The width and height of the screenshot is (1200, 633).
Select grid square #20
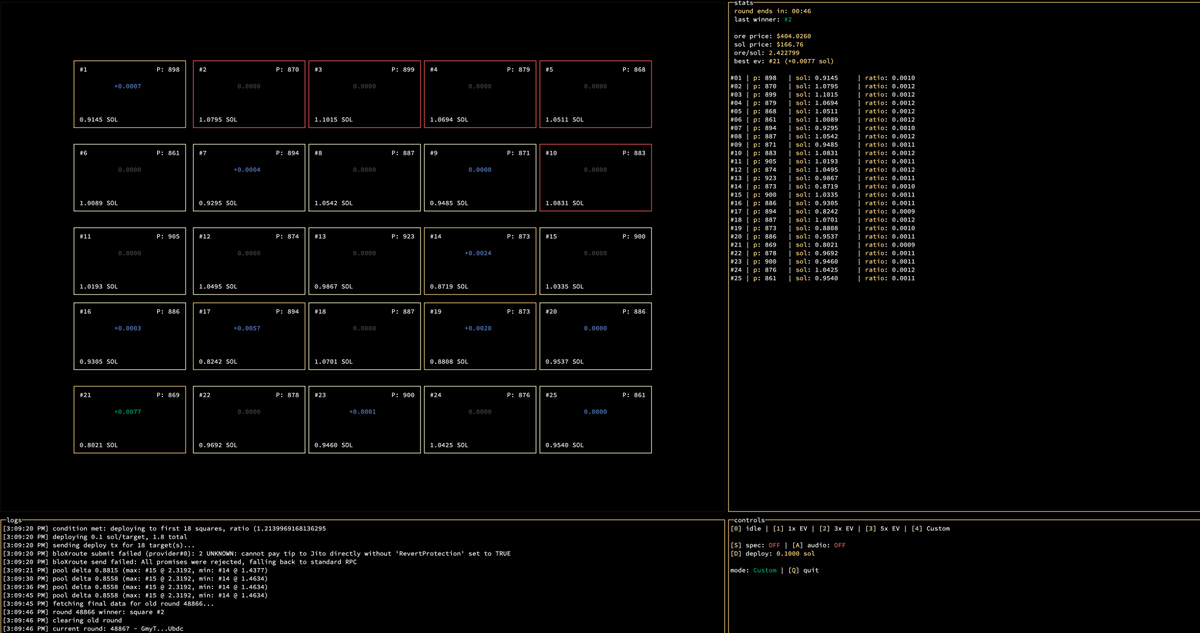point(596,336)
